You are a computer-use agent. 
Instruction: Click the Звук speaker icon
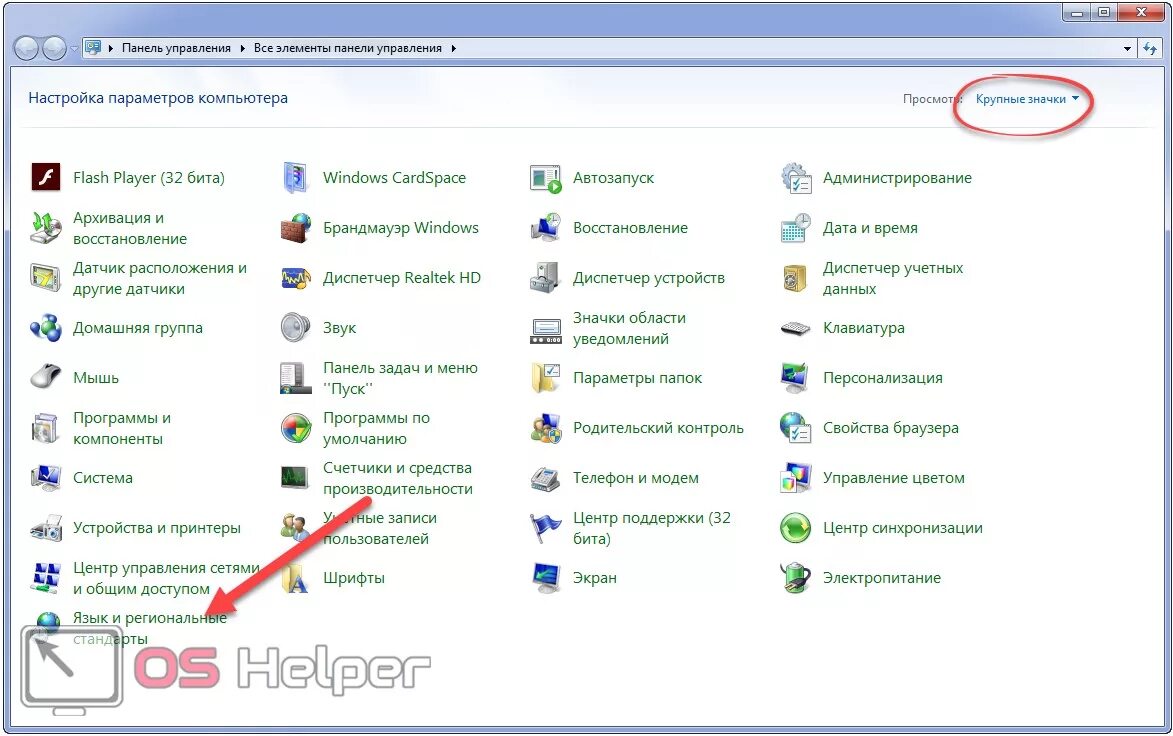point(295,328)
